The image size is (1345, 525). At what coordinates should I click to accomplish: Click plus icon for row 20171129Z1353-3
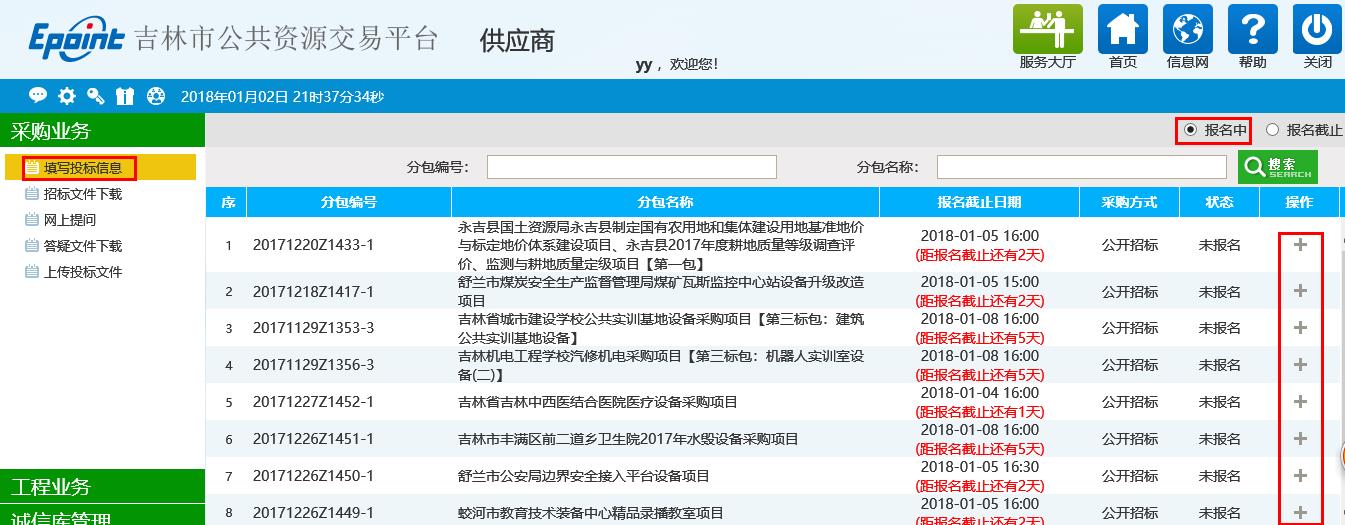pos(1300,328)
